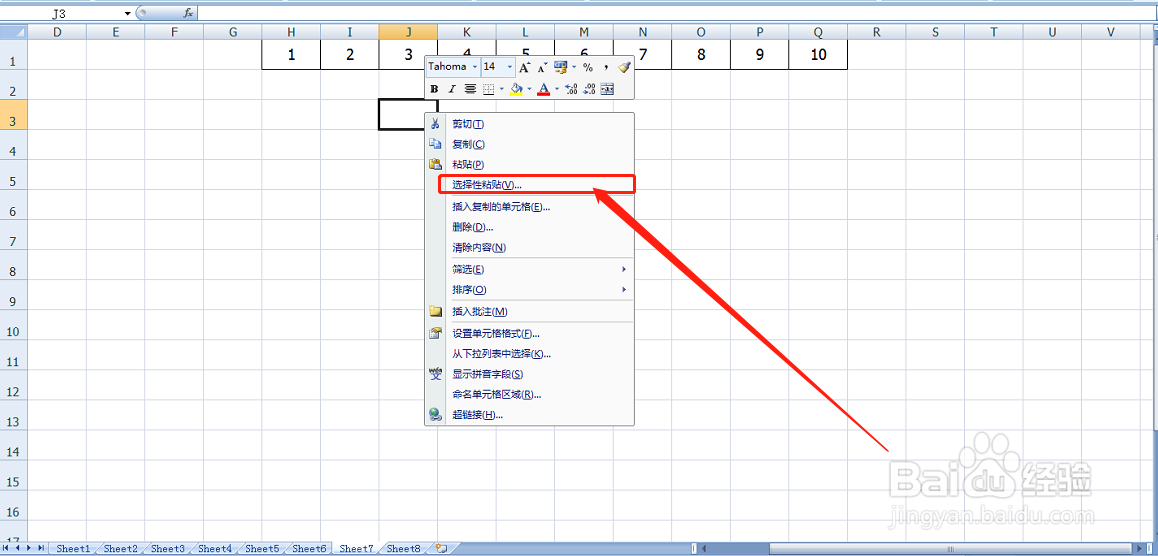The width and height of the screenshot is (1158, 556).
Task: Choose 插入复制的单元格(E)... menu item
Action: (x=529, y=207)
